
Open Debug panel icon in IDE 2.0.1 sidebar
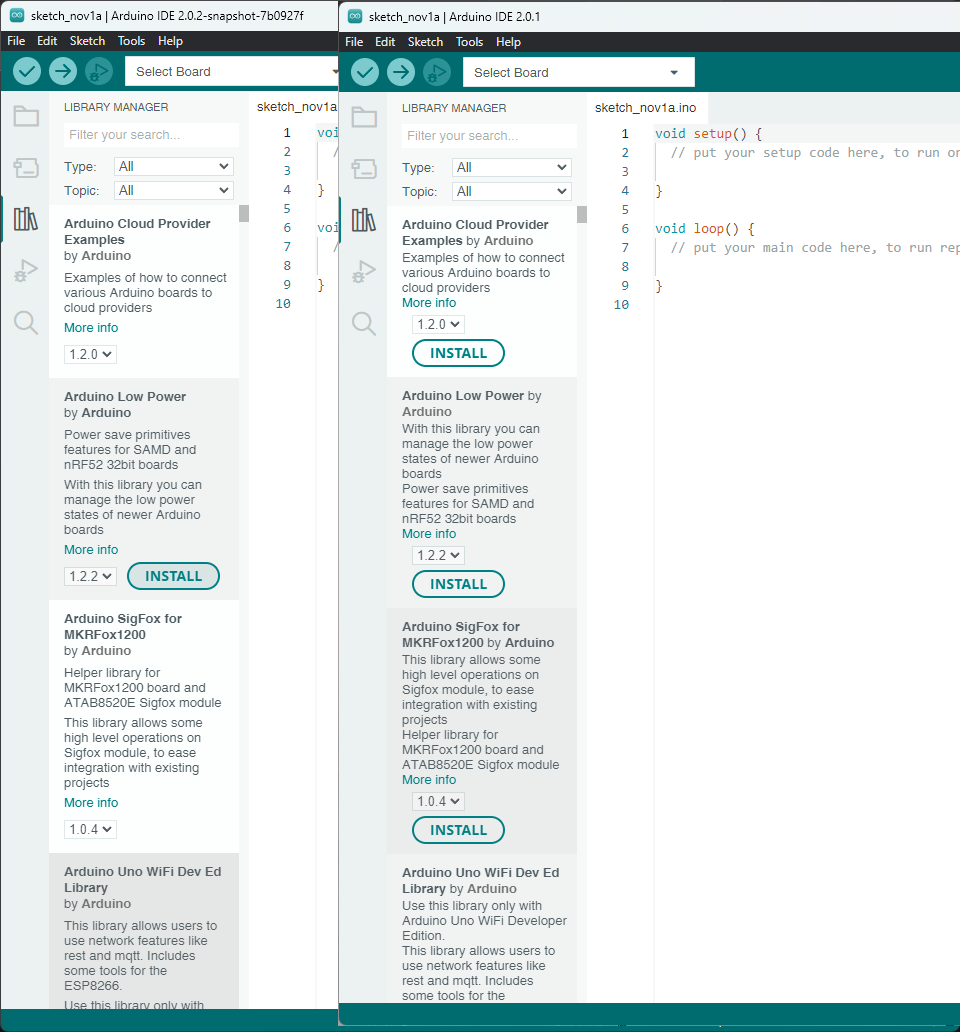pos(364,271)
